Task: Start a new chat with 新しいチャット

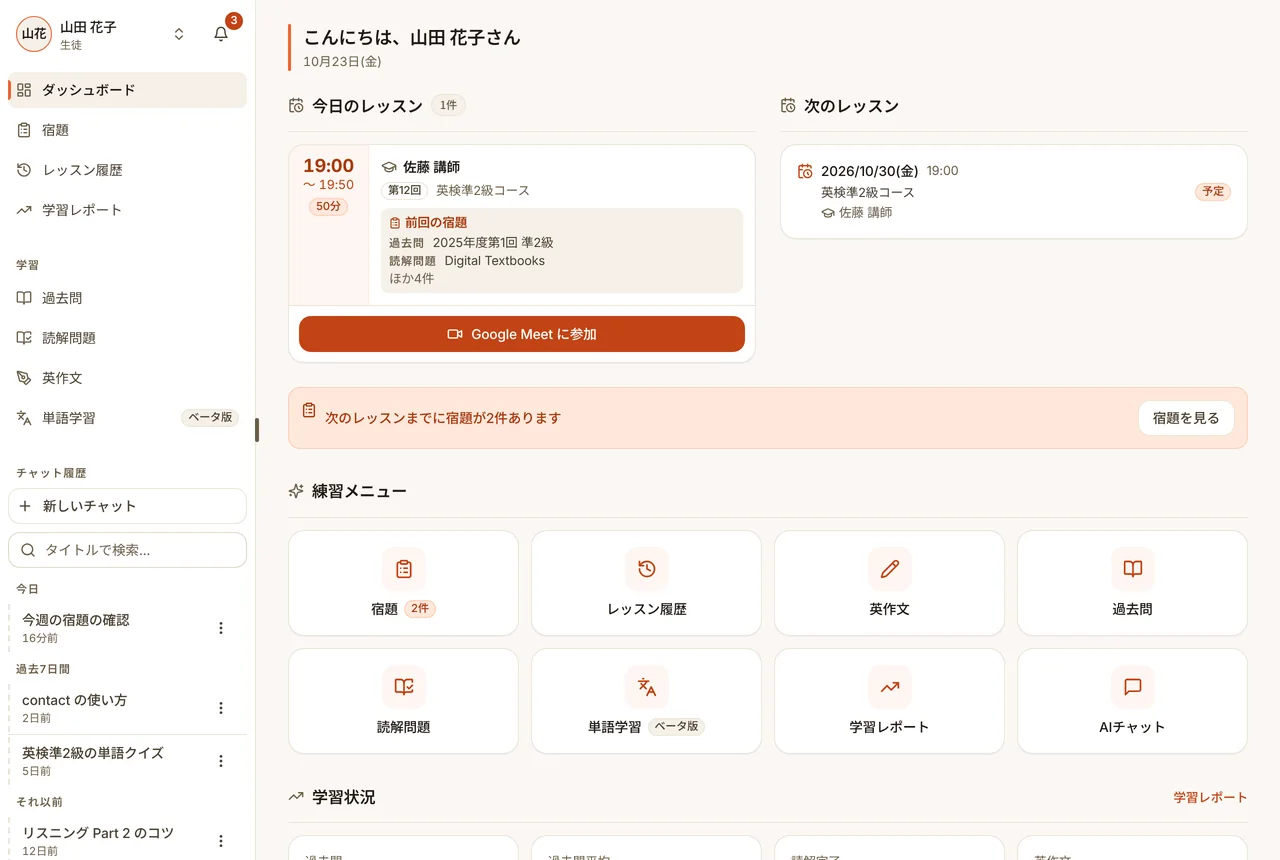Action: click(x=127, y=506)
